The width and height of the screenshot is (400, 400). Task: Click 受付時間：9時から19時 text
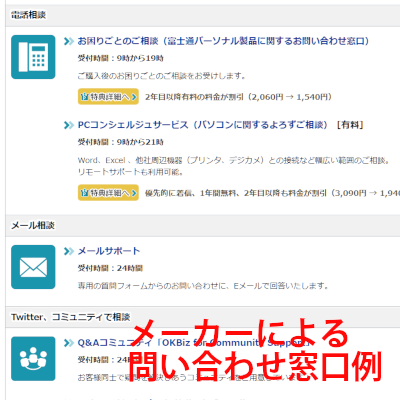click(x=121, y=58)
